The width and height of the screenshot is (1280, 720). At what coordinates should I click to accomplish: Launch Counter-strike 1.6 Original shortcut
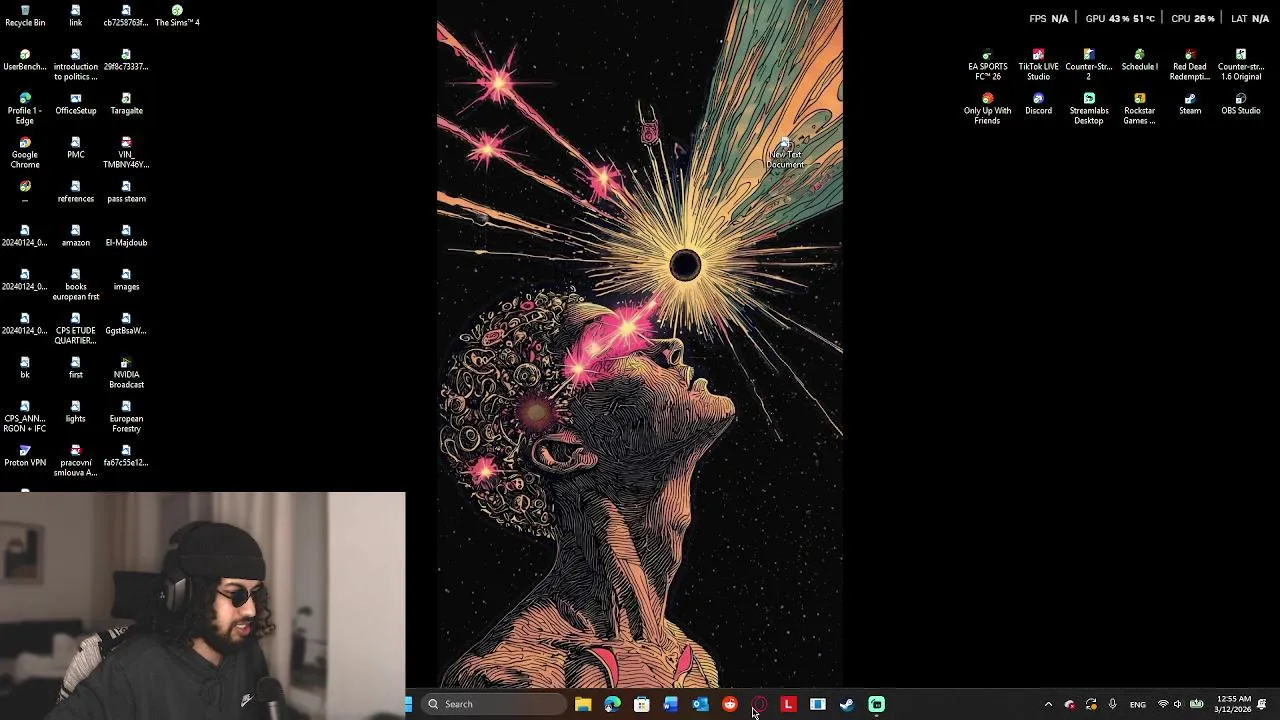pos(1240,64)
